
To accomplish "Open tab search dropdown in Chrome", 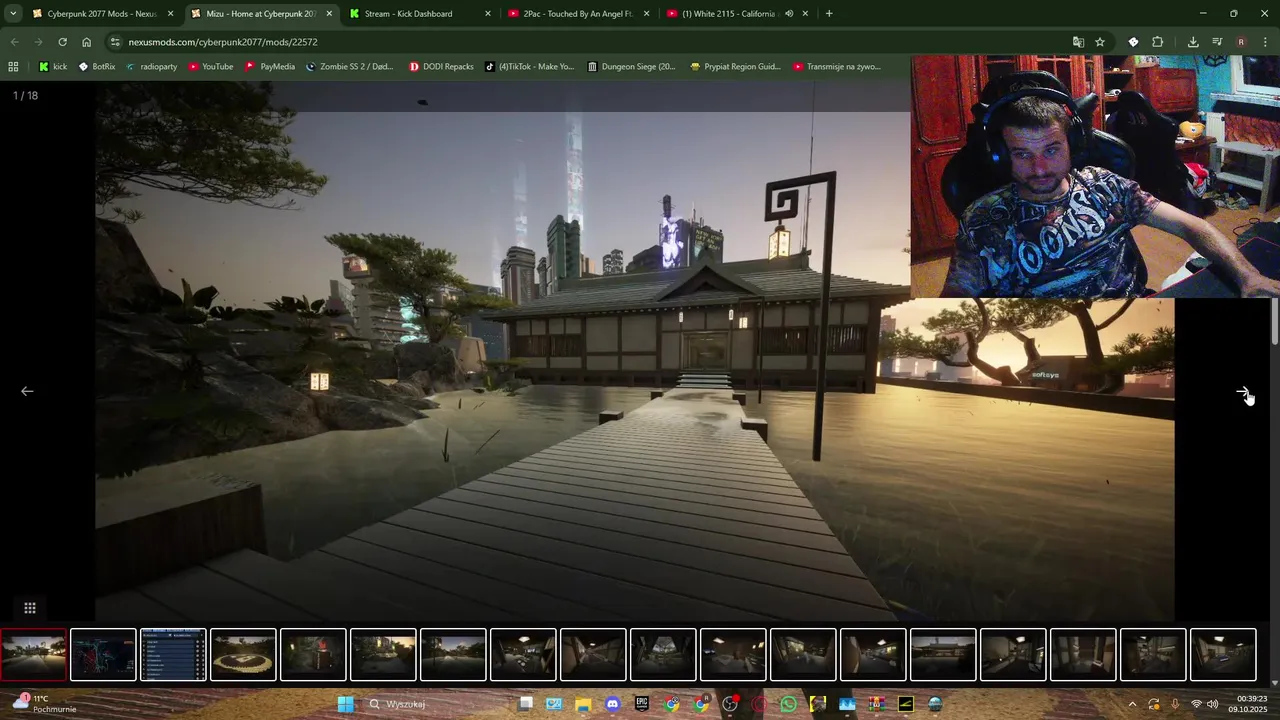I will [x=13, y=14].
